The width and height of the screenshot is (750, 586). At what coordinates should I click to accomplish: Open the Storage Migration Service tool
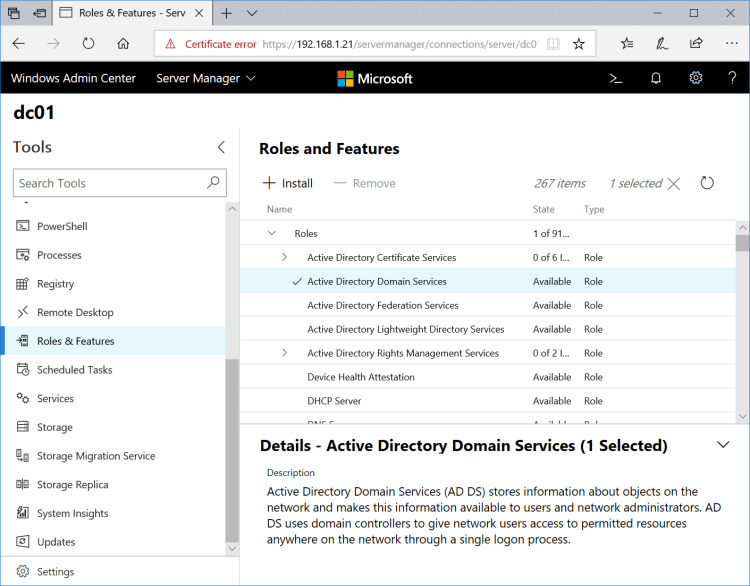click(x=95, y=456)
